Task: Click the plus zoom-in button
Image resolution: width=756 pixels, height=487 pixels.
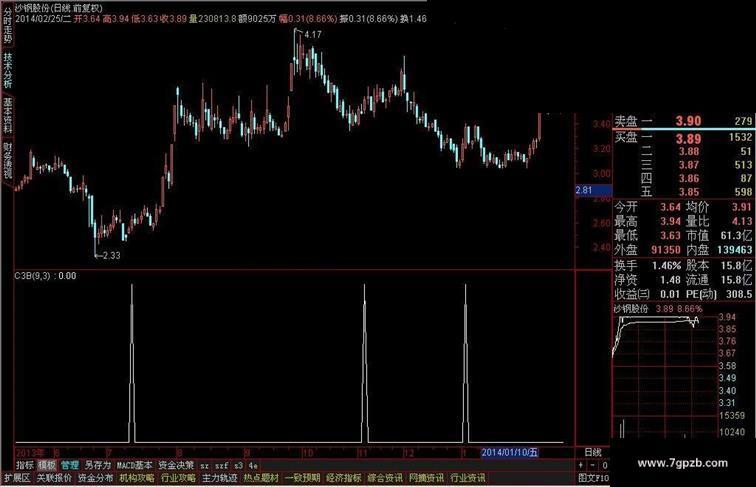Action: 580,465
